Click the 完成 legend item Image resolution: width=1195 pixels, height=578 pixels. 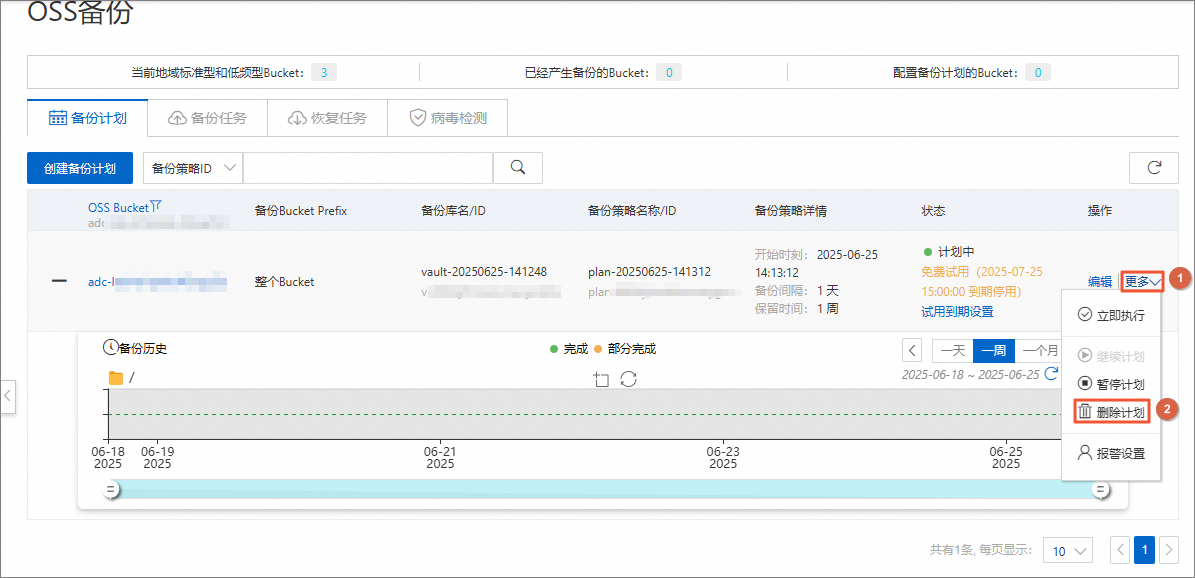coord(569,349)
